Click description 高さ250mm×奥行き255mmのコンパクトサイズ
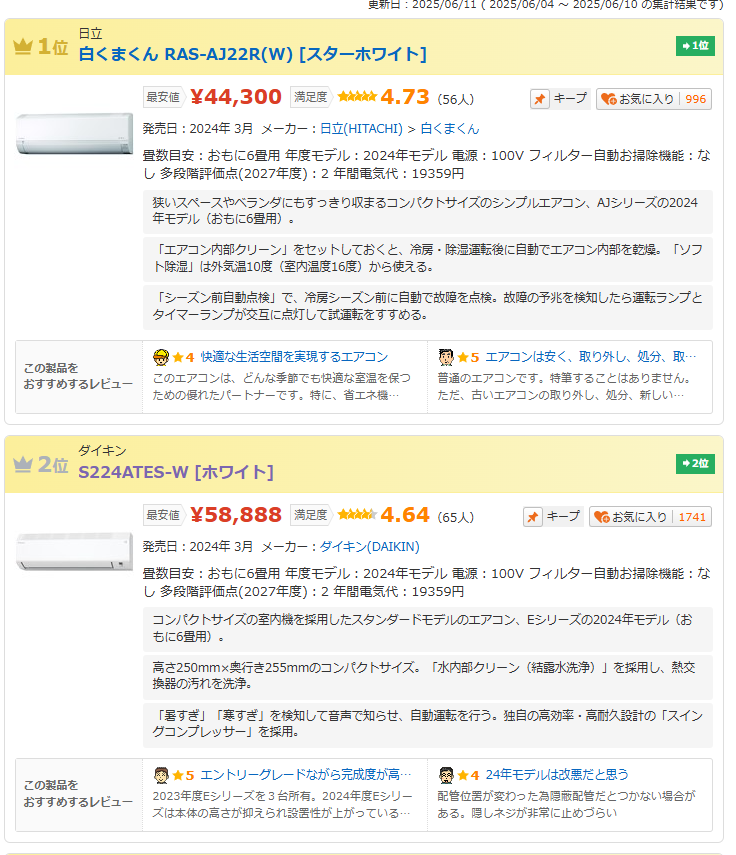This screenshot has width=736, height=855. (427, 676)
